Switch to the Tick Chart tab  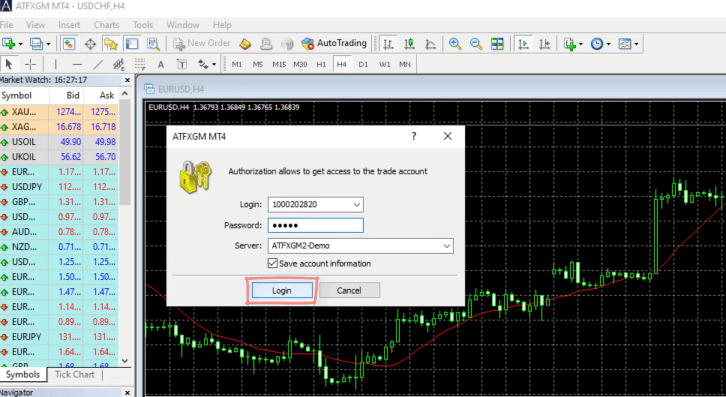[x=75, y=374]
